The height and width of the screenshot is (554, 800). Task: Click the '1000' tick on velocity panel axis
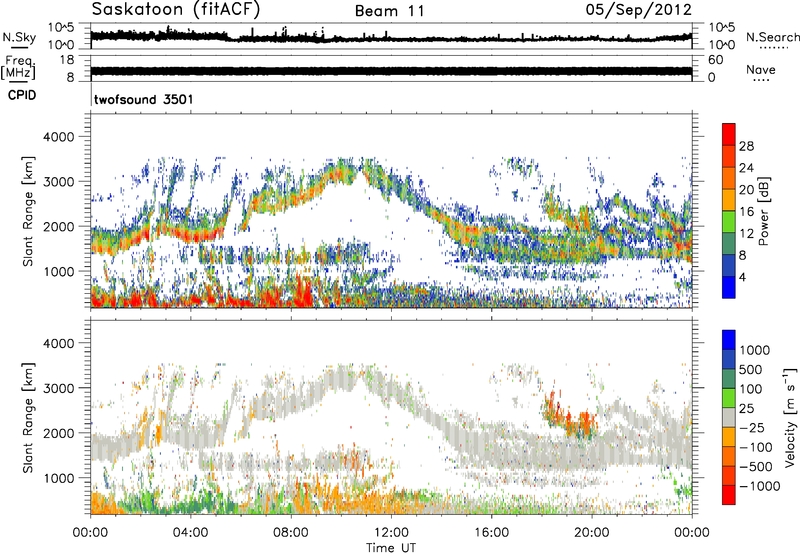pos(58,478)
